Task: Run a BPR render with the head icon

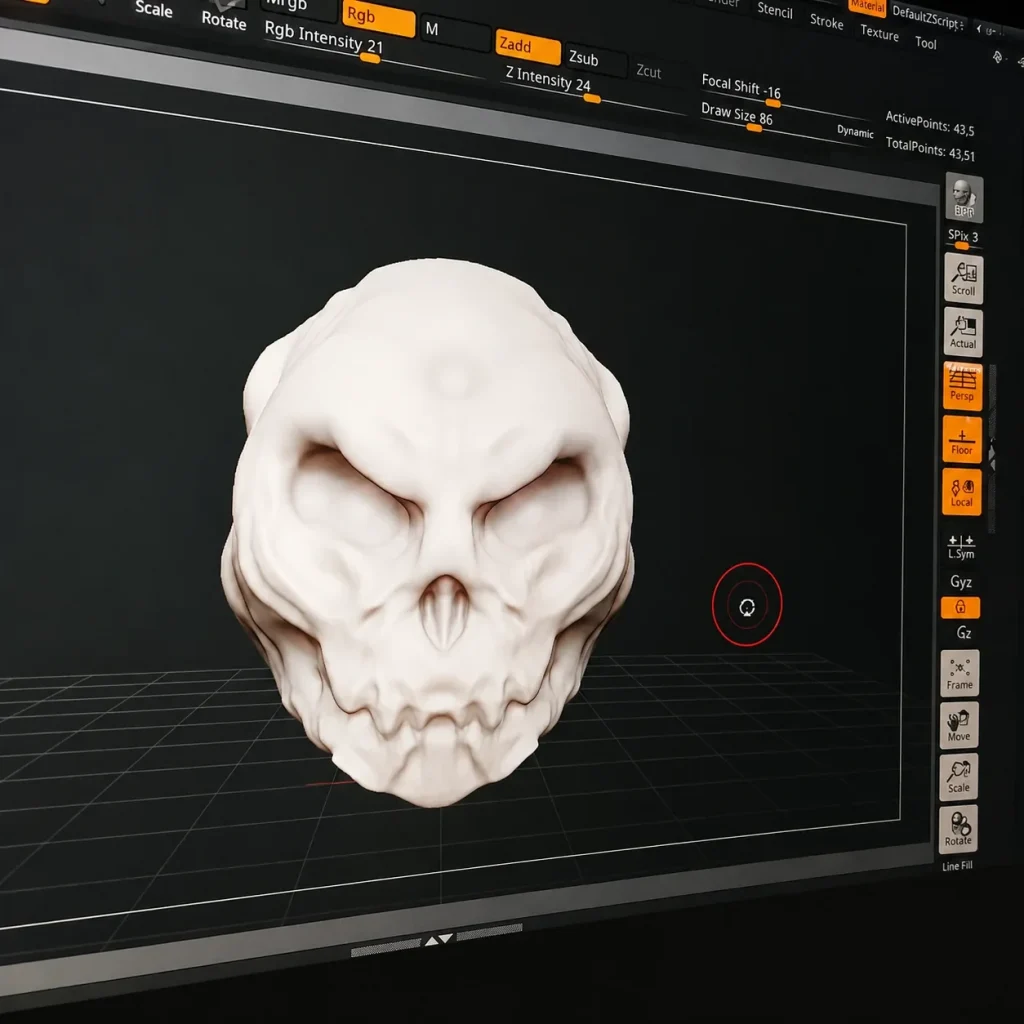Action: click(x=964, y=198)
